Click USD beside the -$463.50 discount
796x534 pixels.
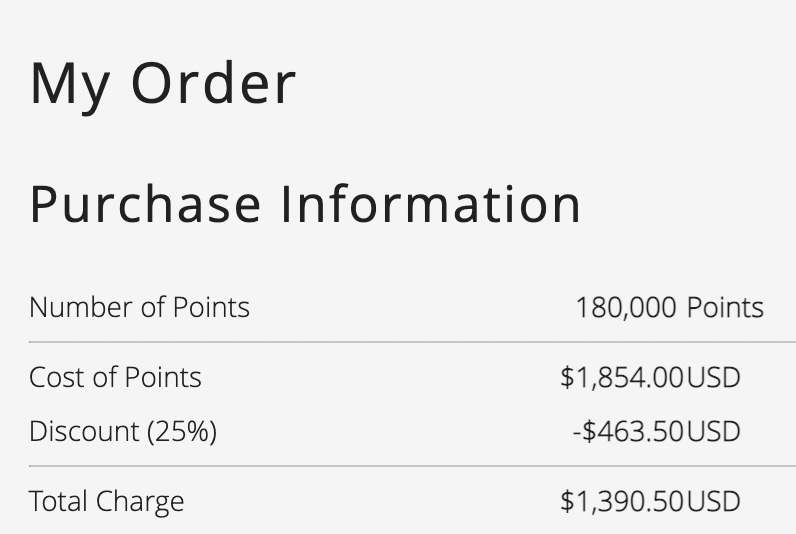[713, 432]
